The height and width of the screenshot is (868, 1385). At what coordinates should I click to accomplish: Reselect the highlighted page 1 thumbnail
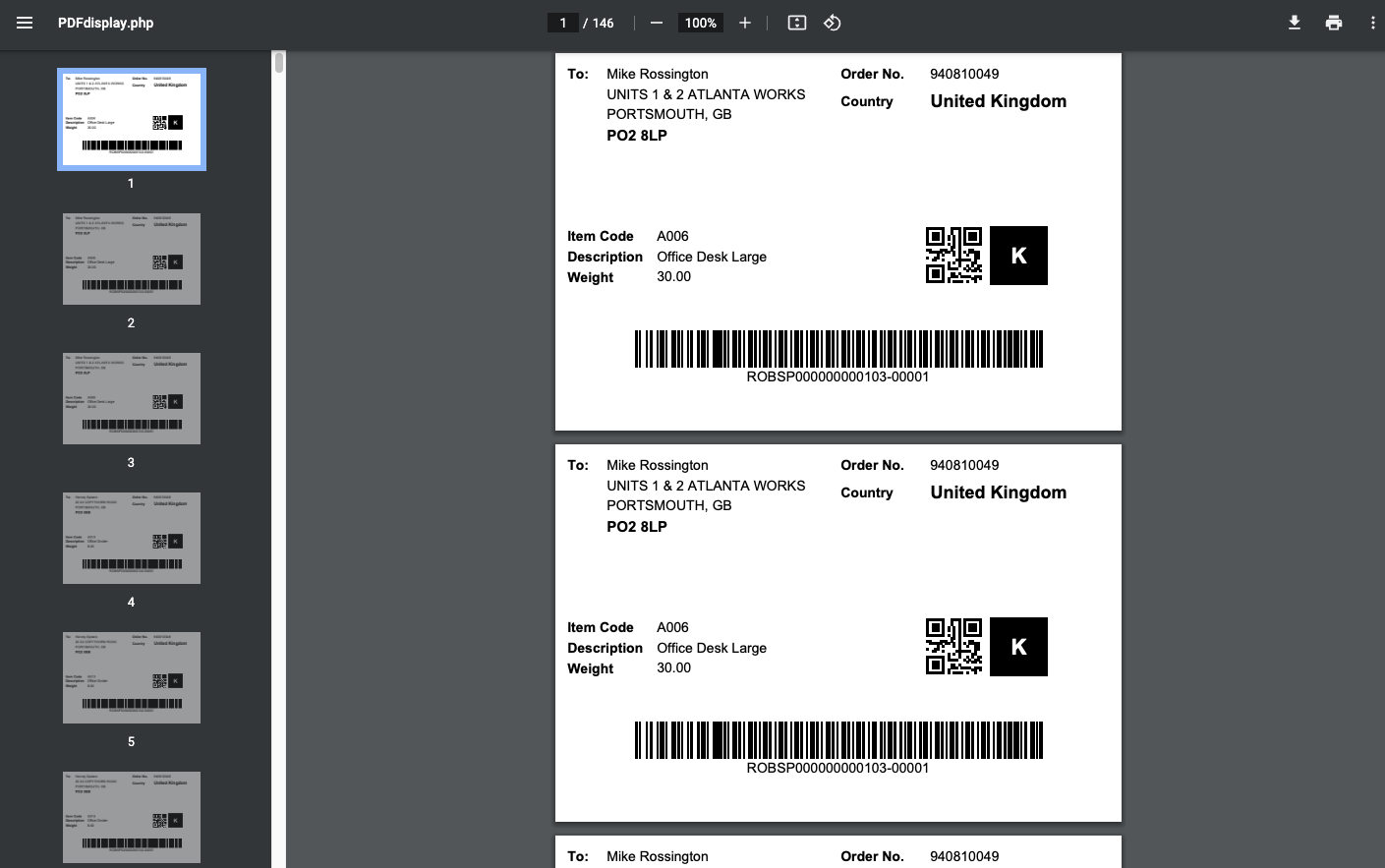pos(131,118)
